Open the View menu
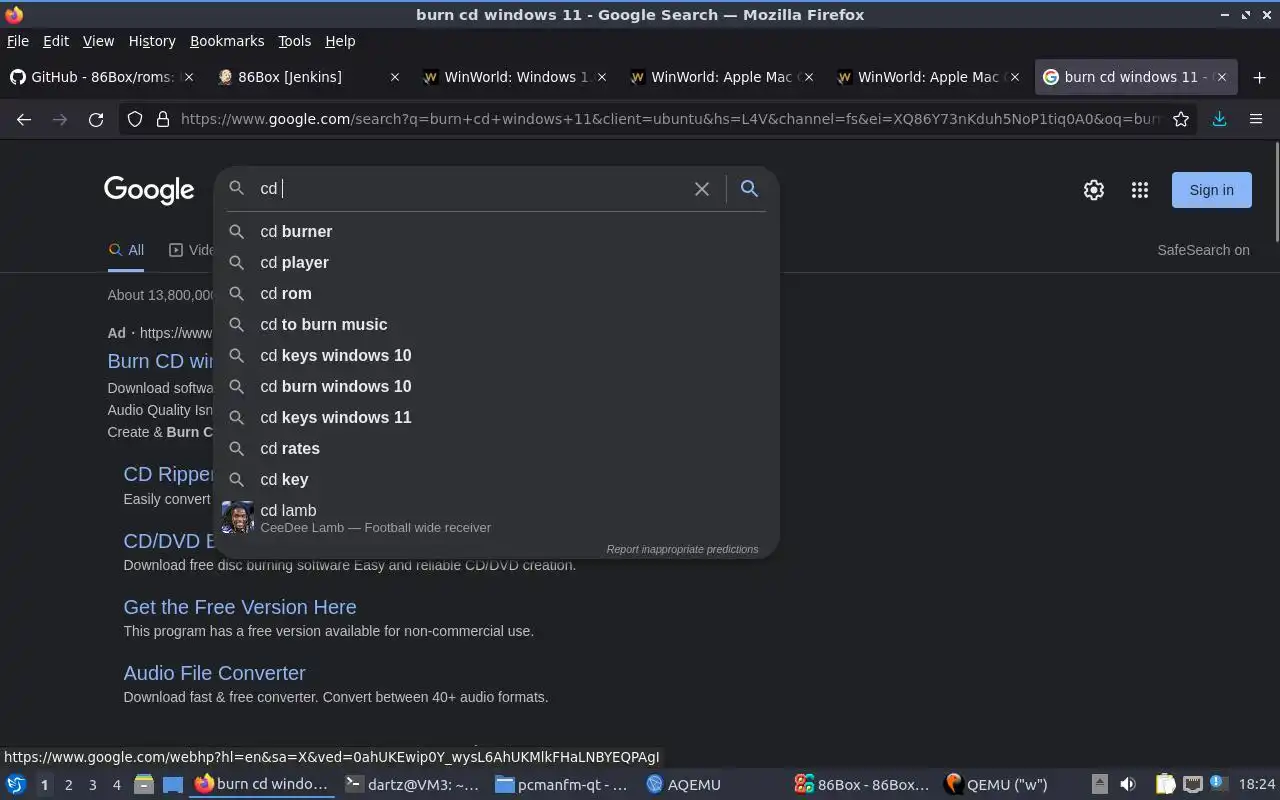 (x=98, y=41)
